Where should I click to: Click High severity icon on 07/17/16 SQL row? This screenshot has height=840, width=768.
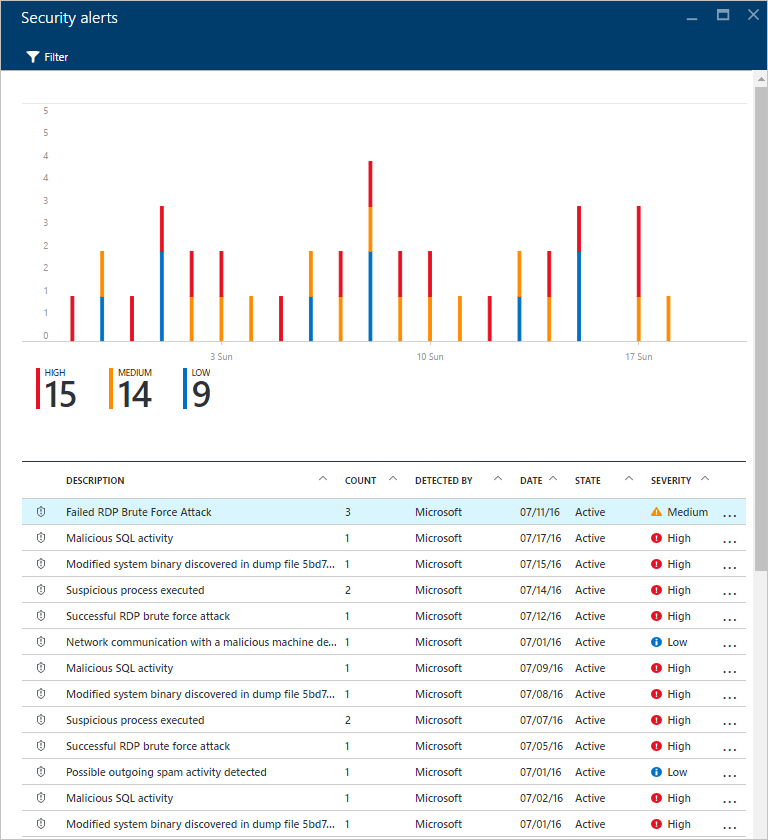click(656, 538)
